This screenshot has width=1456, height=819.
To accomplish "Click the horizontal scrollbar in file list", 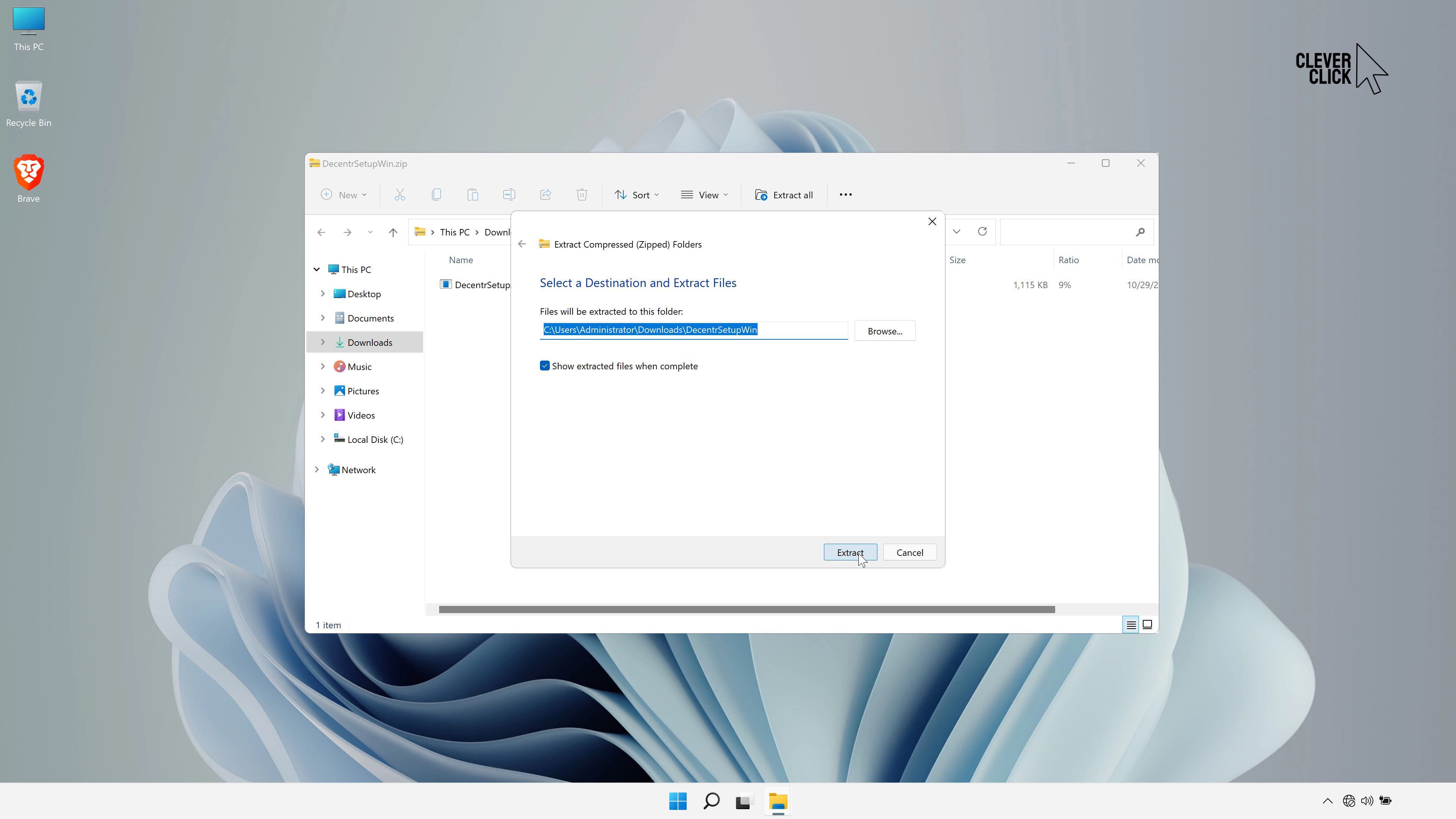I will coord(746,610).
